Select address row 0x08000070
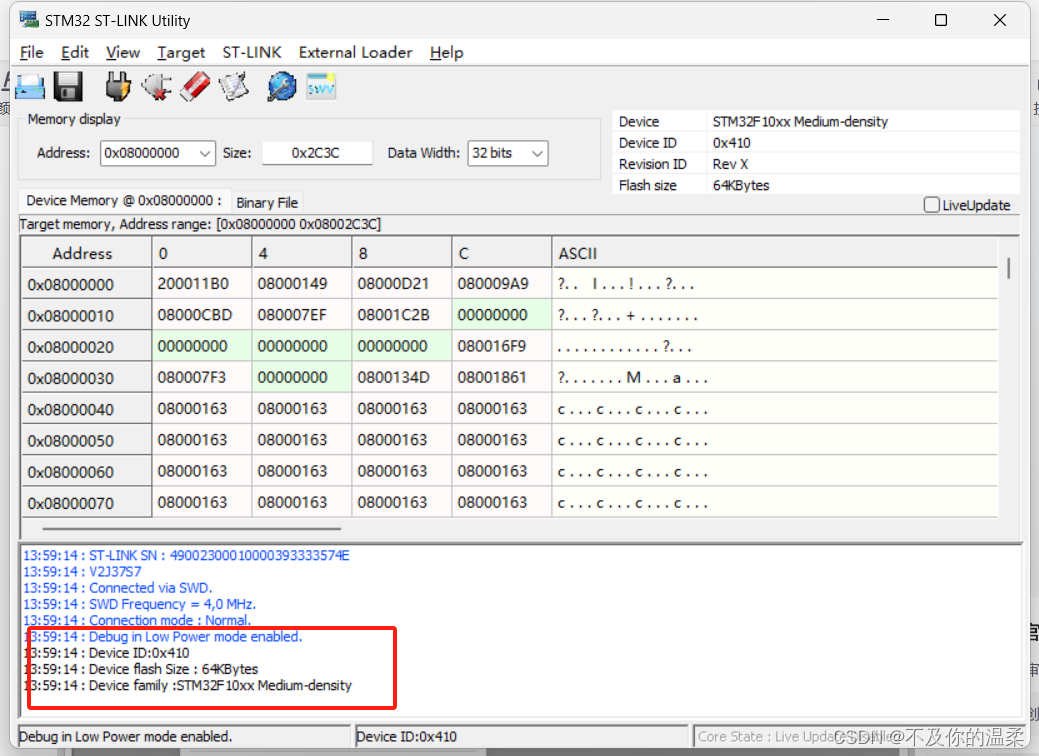This screenshot has height=756, width=1039. pyautogui.click(x=86, y=503)
